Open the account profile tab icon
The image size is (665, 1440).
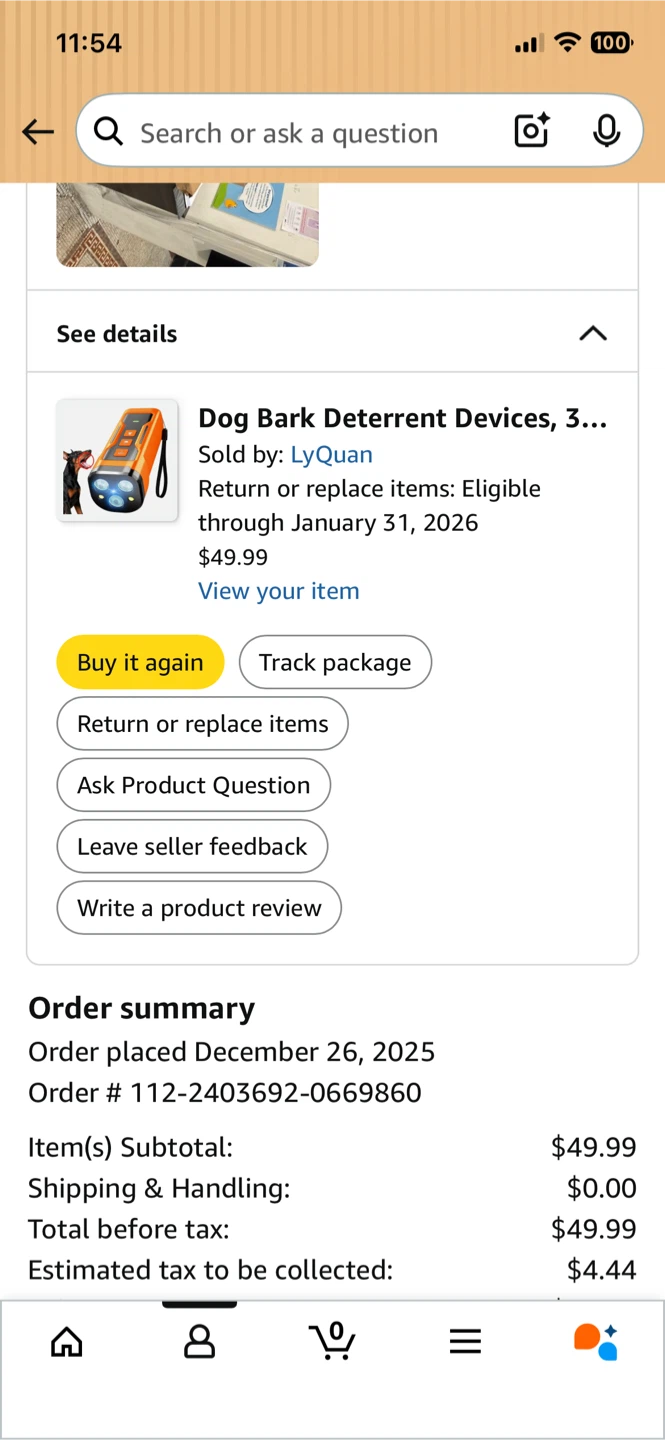(x=199, y=1342)
